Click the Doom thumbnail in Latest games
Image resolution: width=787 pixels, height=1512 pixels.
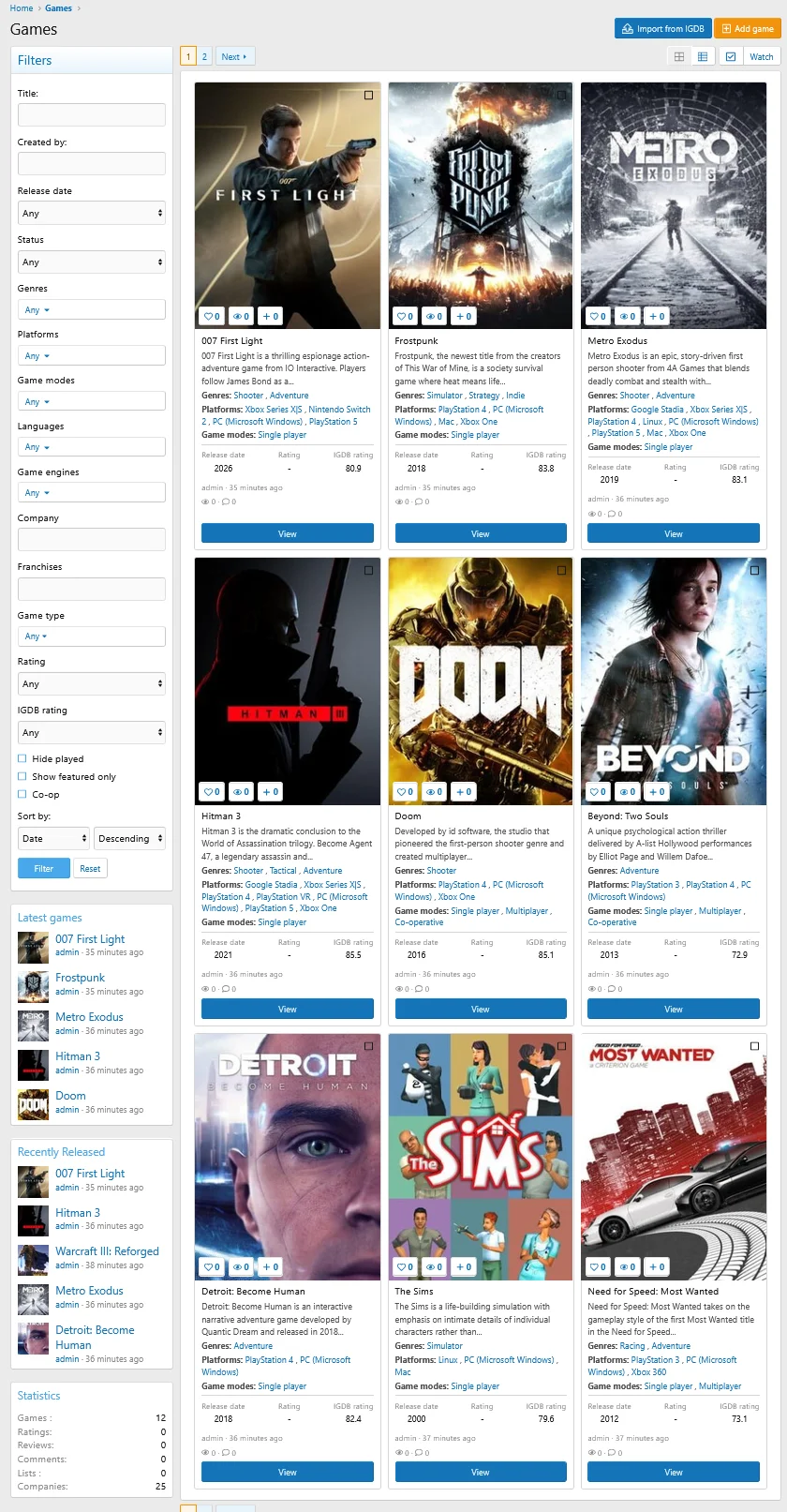(x=34, y=1104)
